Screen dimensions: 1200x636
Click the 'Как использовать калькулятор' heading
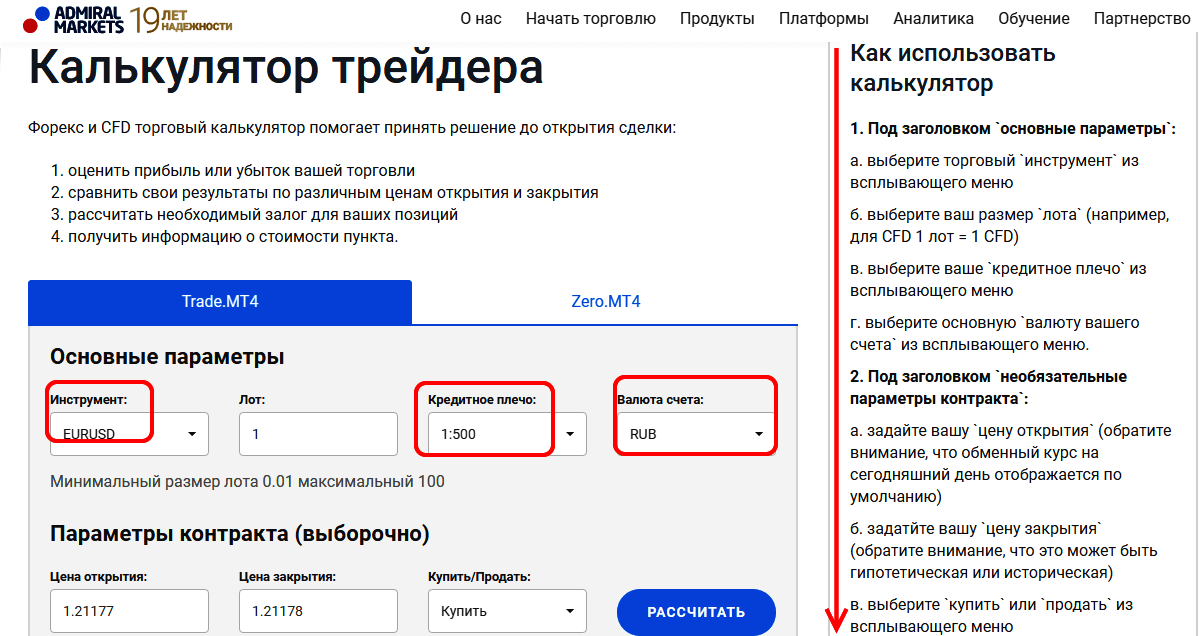[952, 68]
